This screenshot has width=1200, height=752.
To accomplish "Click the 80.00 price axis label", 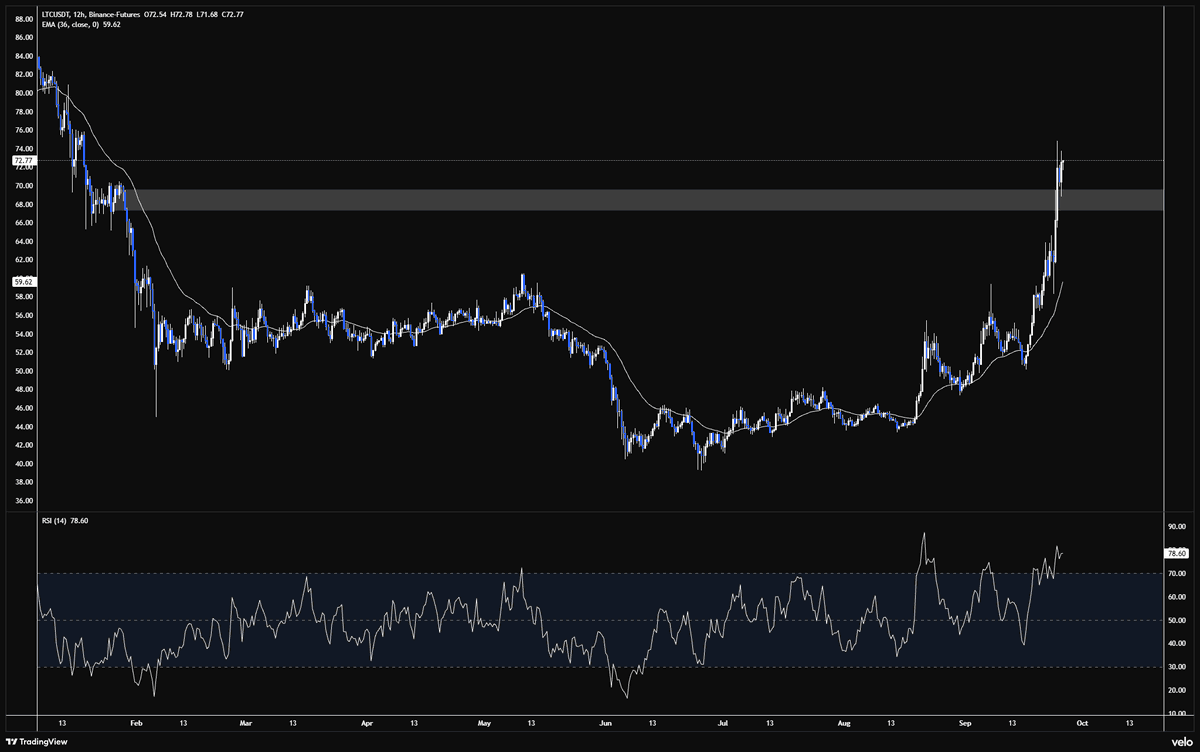I will [23, 93].
